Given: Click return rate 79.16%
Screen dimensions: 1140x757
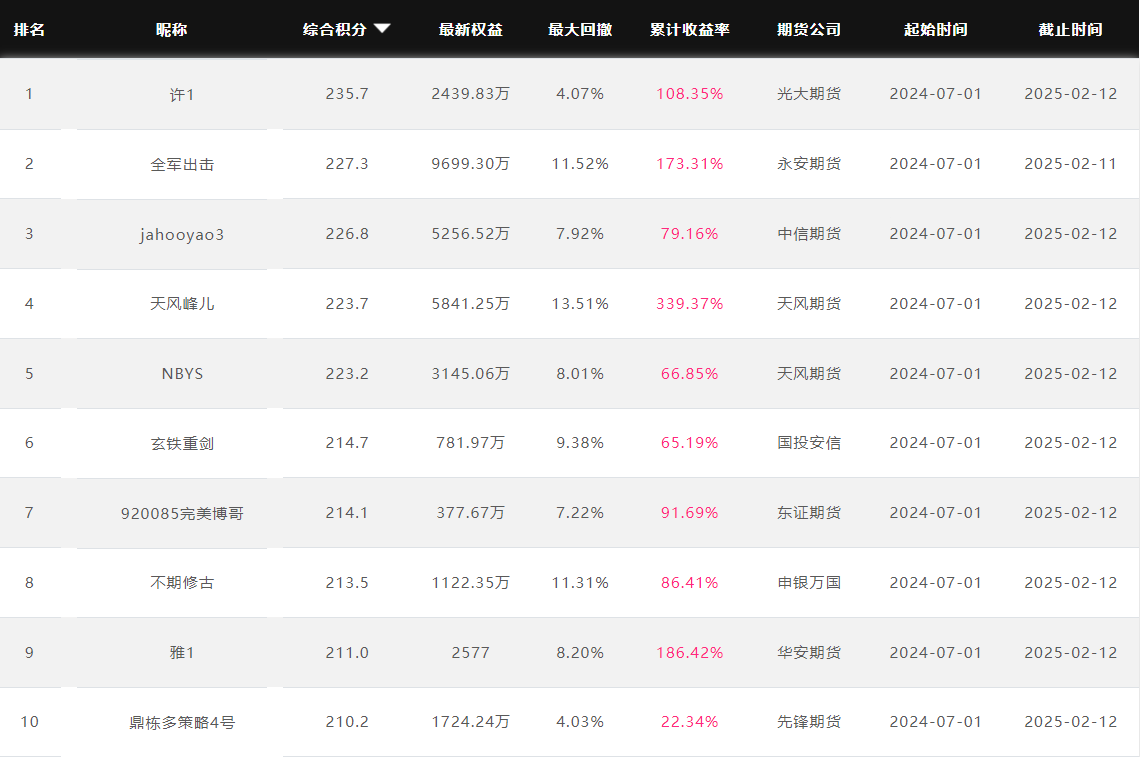Looking at the screenshot, I should pos(689,233).
